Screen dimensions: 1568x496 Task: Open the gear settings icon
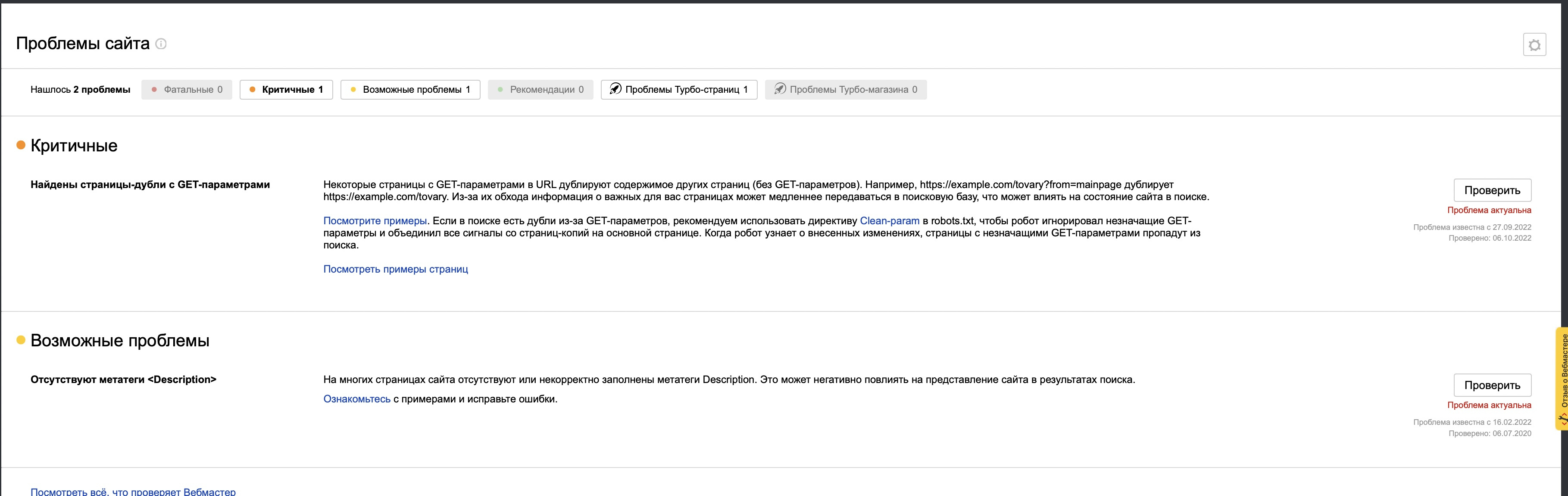[x=1534, y=44]
